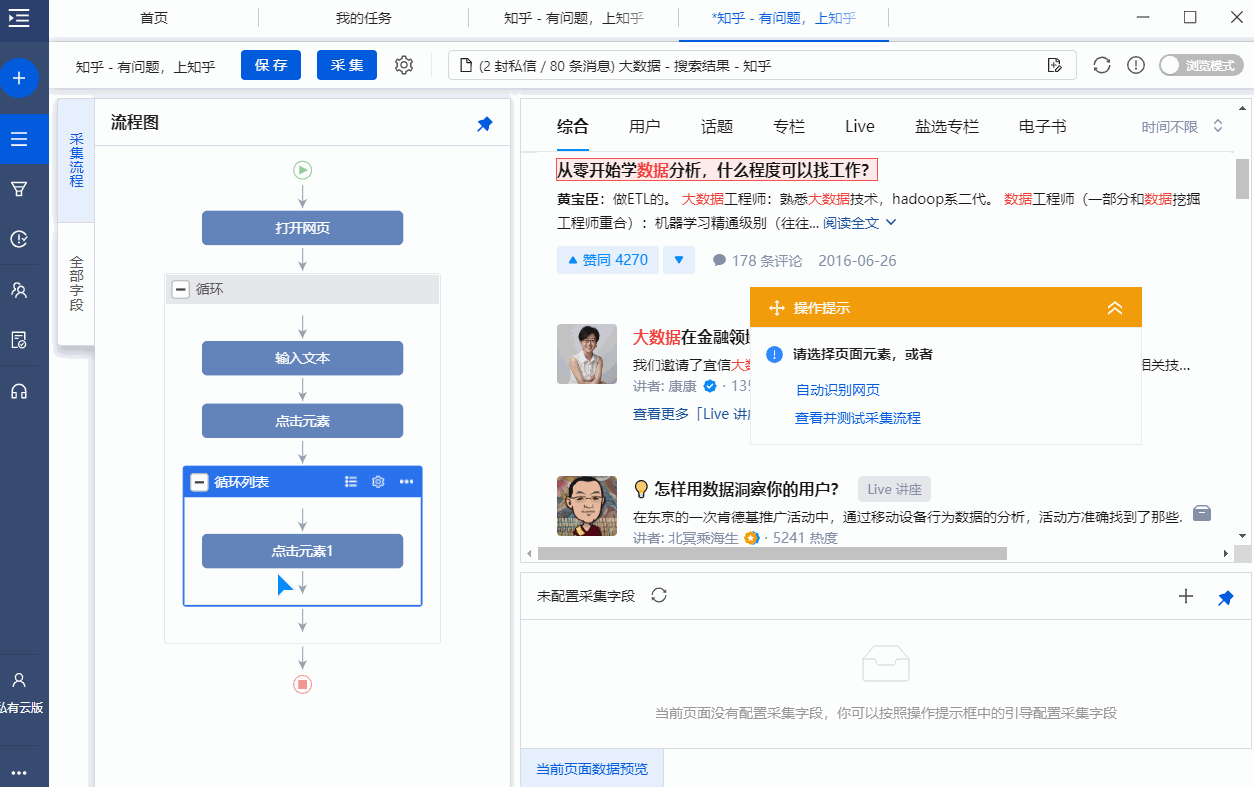Click the blue plus new task button
The image size is (1254, 787).
(19, 78)
